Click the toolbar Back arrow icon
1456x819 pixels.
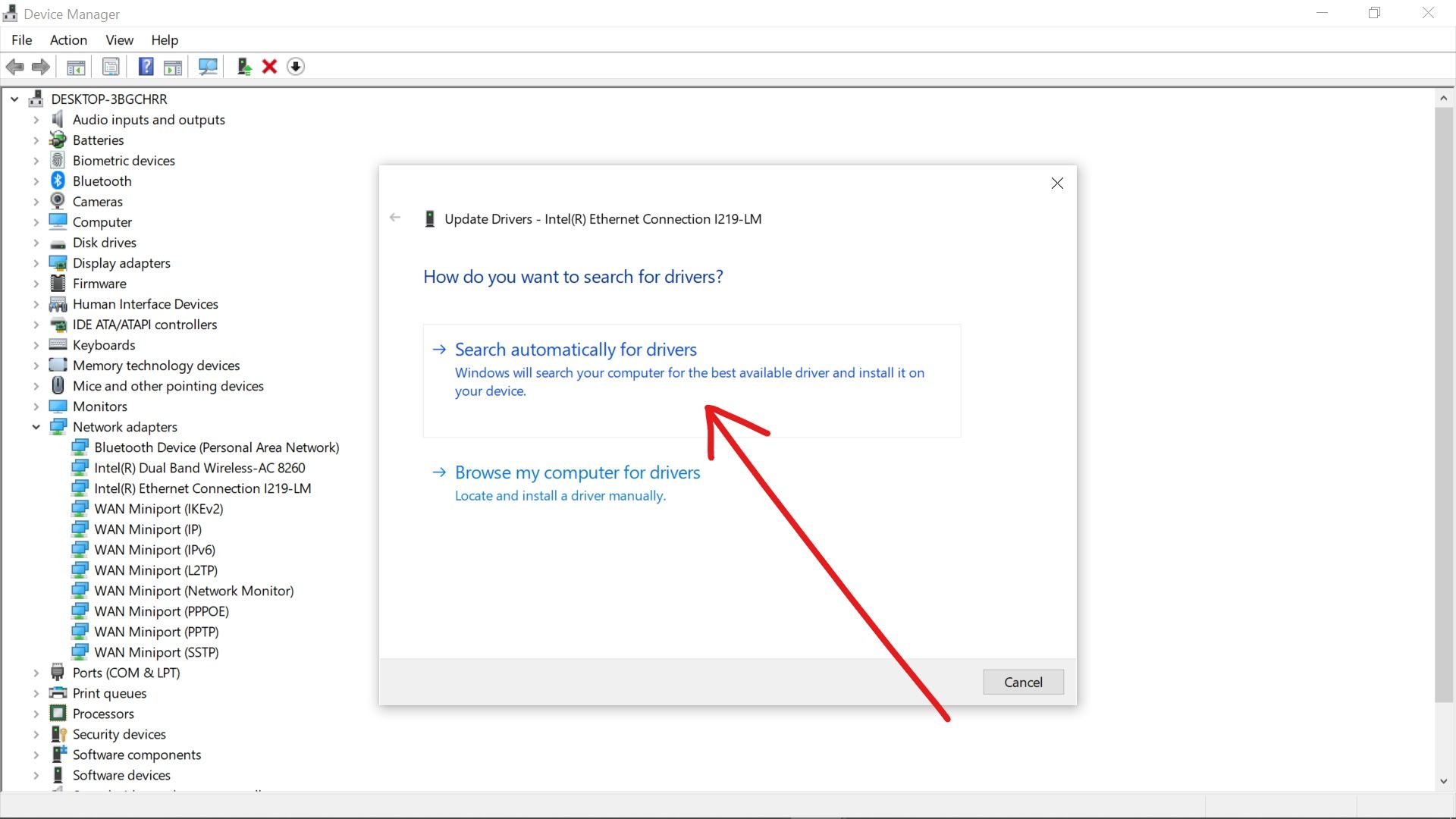(14, 67)
